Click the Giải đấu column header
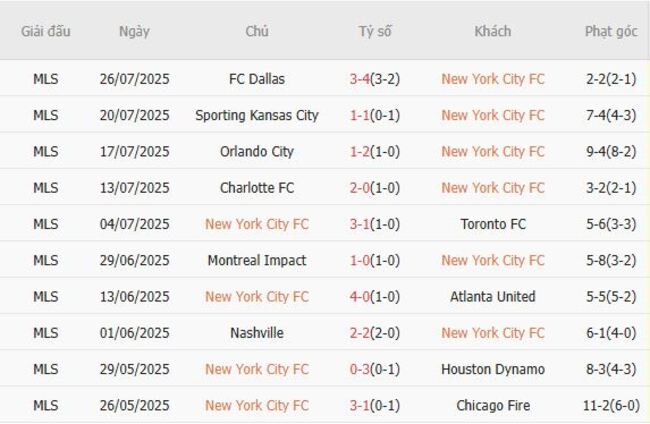This screenshot has height=424, width=650. 46,31
